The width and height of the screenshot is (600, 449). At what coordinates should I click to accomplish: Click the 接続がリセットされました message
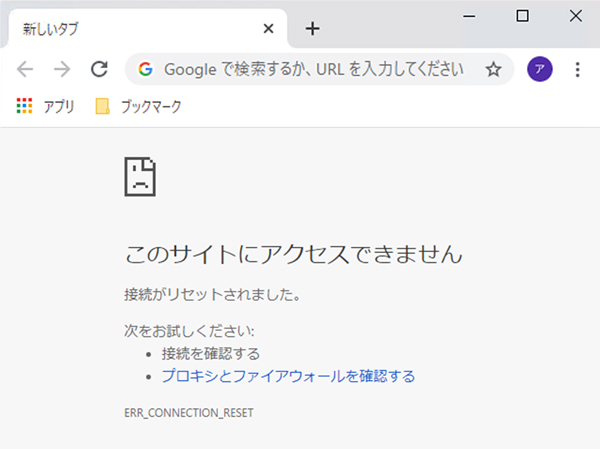212,295
